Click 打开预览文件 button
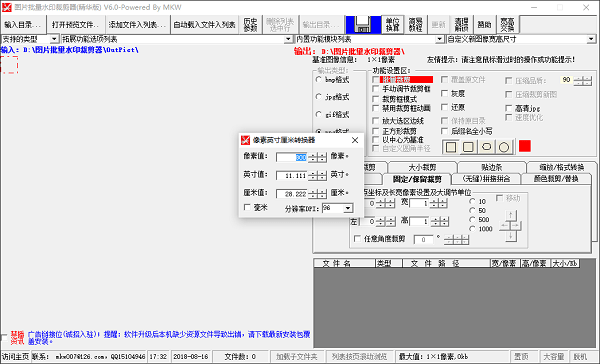 click(x=76, y=25)
